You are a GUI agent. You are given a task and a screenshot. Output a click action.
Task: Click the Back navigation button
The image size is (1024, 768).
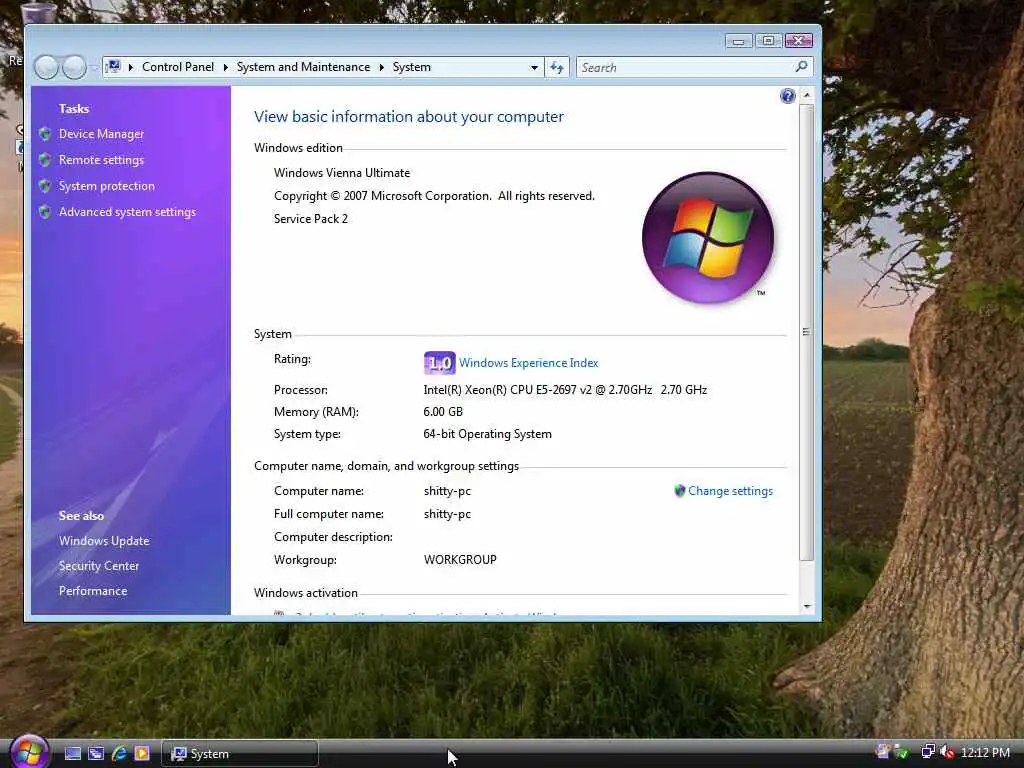click(46, 67)
